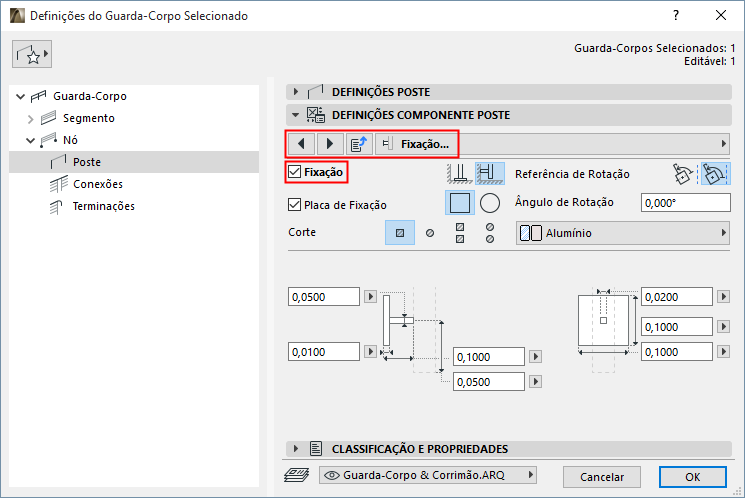Image resolution: width=745 pixels, height=498 pixels.
Task: Choose the bottom-mounted fixing type icon
Action: point(459,173)
